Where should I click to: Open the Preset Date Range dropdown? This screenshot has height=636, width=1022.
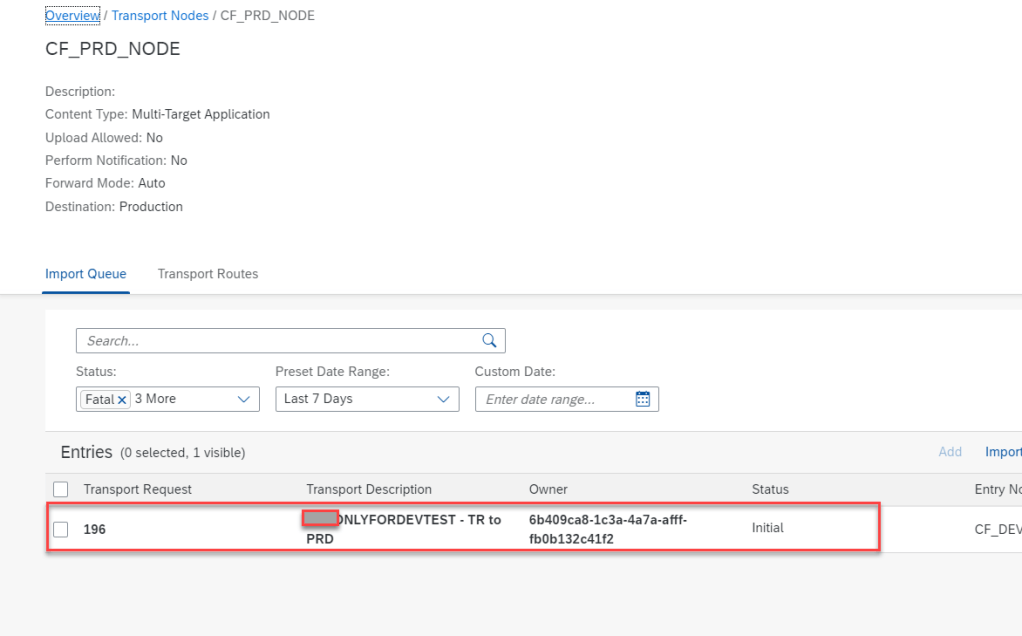(x=366, y=399)
